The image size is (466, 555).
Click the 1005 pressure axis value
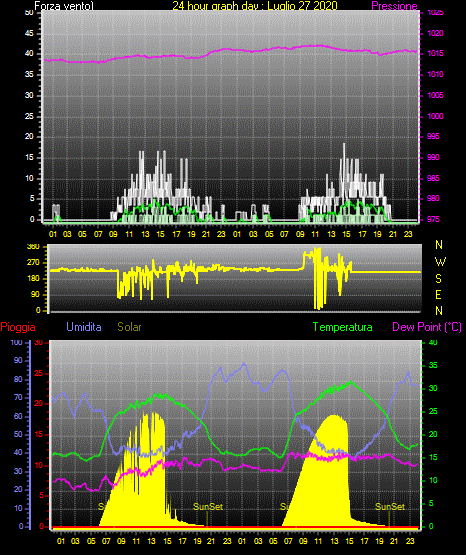coord(435,95)
